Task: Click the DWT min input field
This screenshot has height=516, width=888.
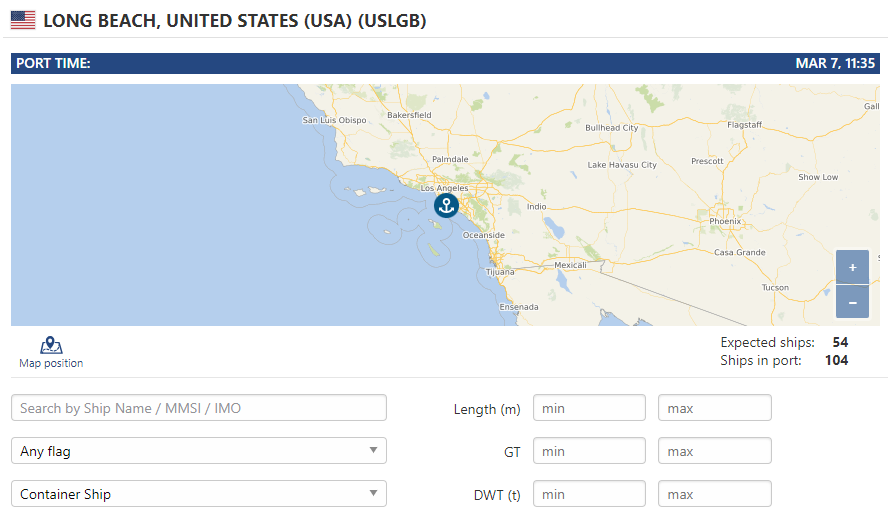Action: 589,494
